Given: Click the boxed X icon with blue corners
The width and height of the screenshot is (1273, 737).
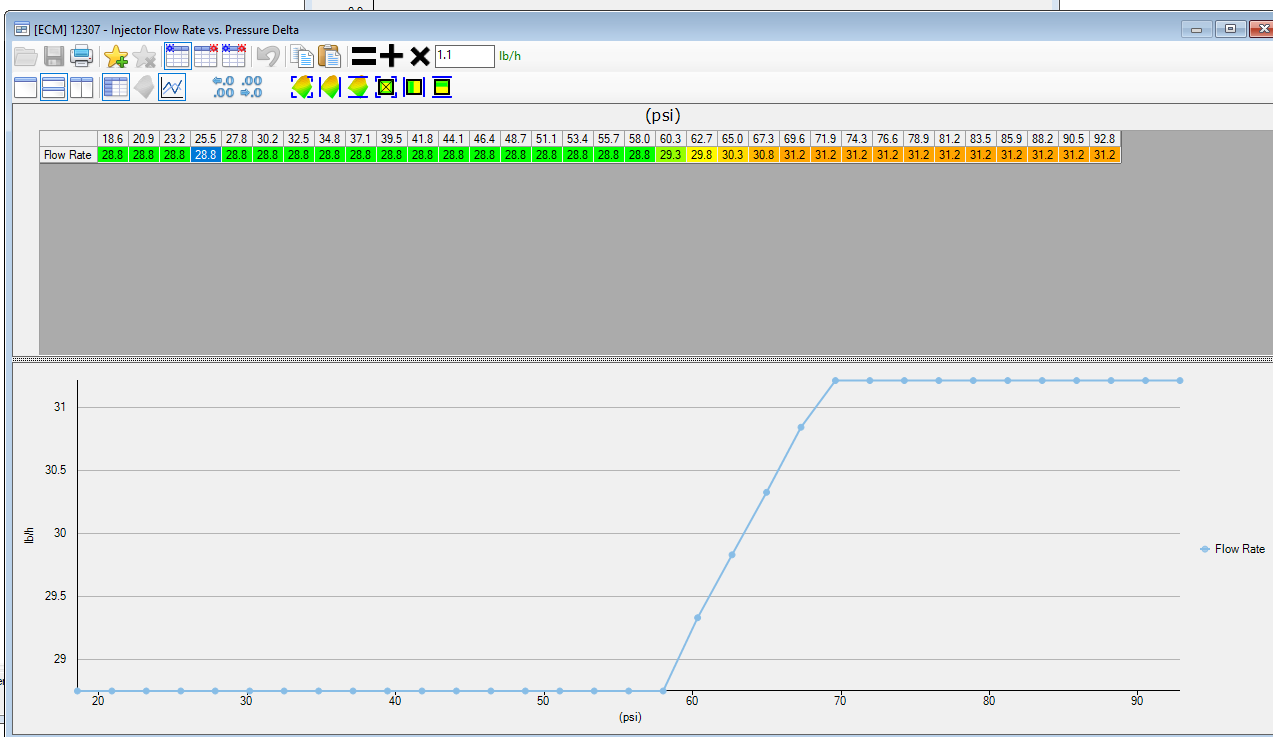Looking at the screenshot, I should (386, 87).
